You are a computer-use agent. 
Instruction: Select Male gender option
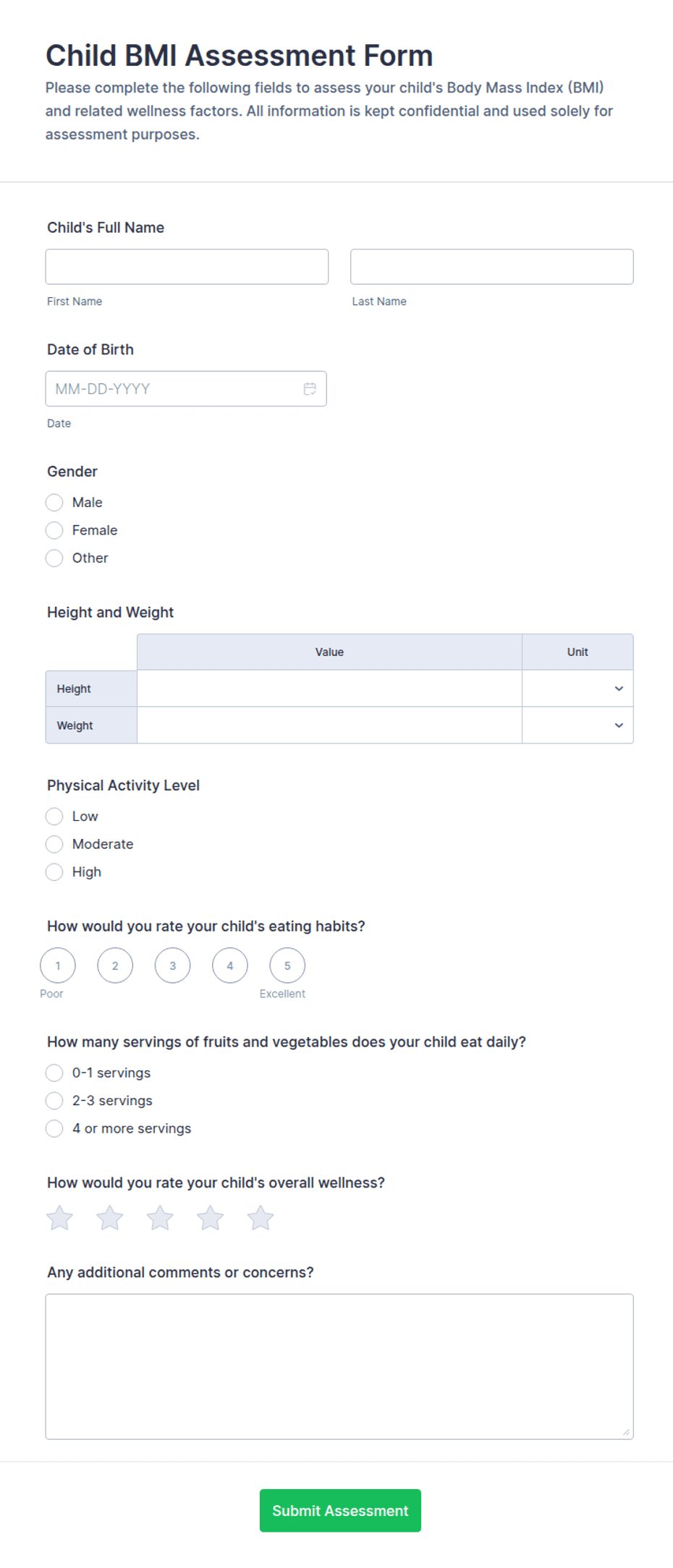pos(54,503)
